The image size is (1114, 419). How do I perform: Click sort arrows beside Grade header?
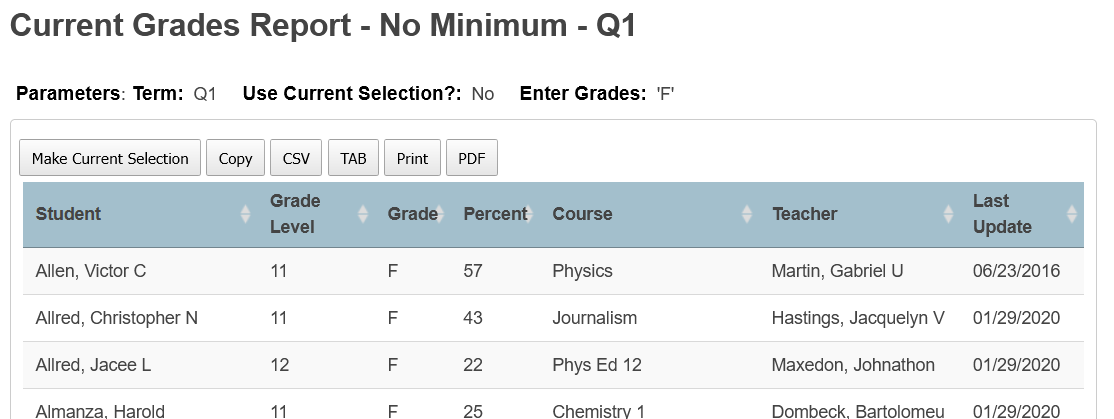tap(439, 214)
